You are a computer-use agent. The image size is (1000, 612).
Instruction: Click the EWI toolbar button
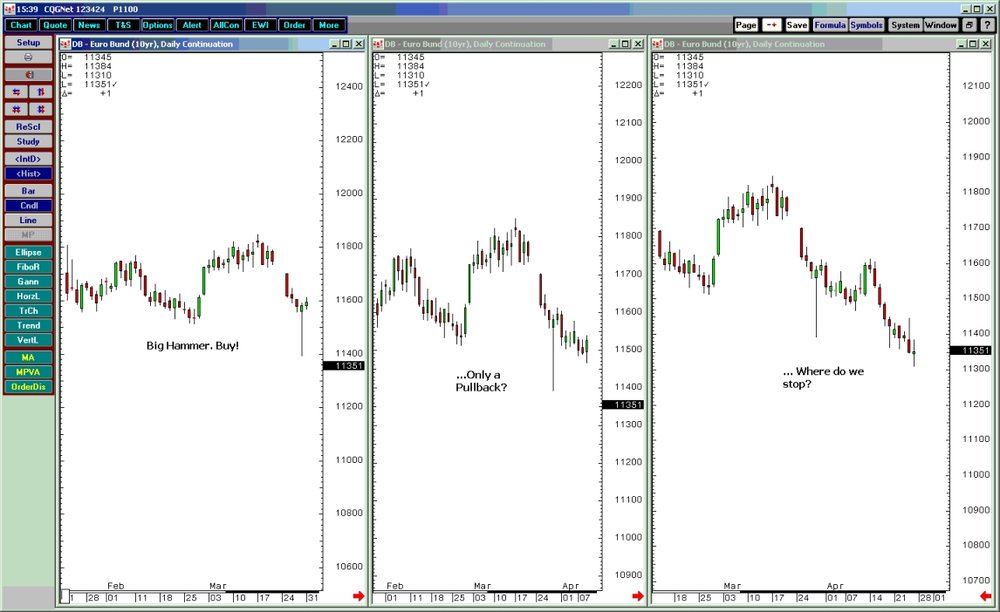(260, 25)
